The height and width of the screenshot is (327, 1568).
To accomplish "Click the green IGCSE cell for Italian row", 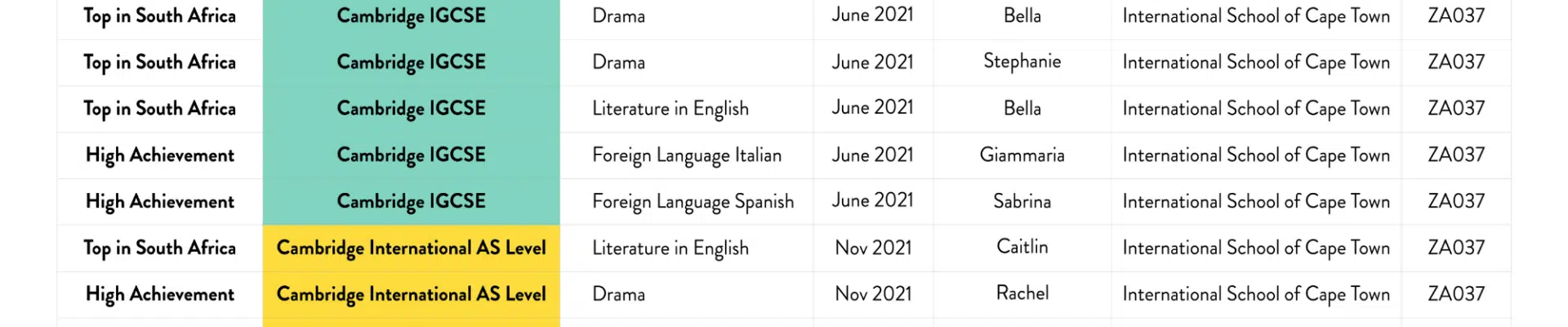I will tap(411, 155).
